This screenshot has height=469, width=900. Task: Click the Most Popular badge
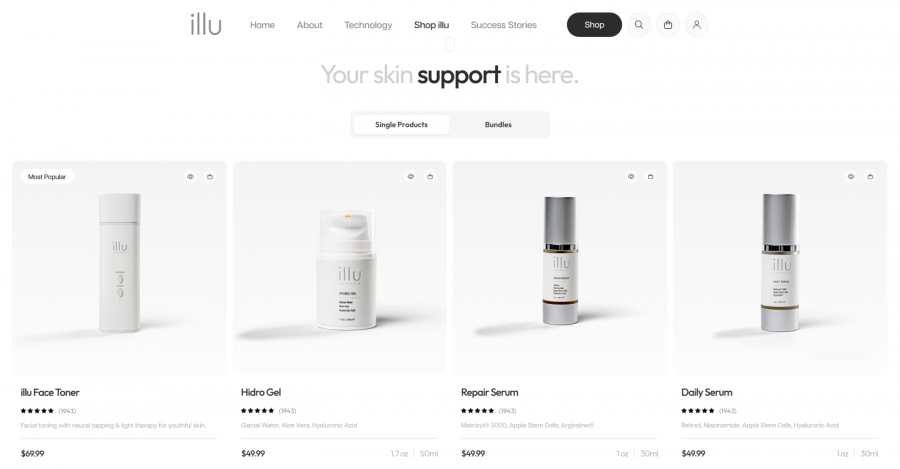[x=47, y=177]
